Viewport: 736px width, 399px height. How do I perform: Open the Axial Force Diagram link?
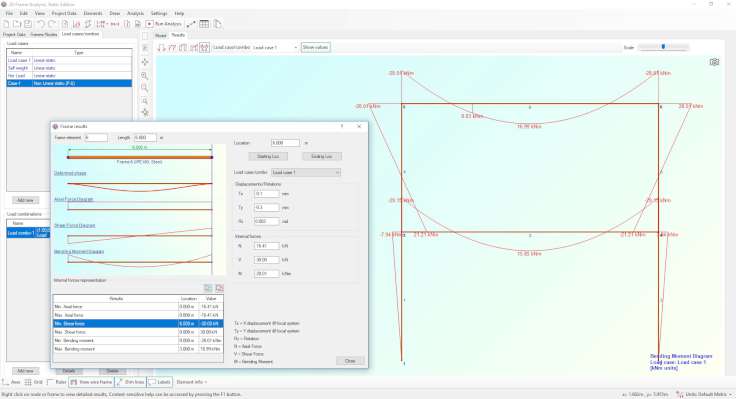[x=74, y=200]
